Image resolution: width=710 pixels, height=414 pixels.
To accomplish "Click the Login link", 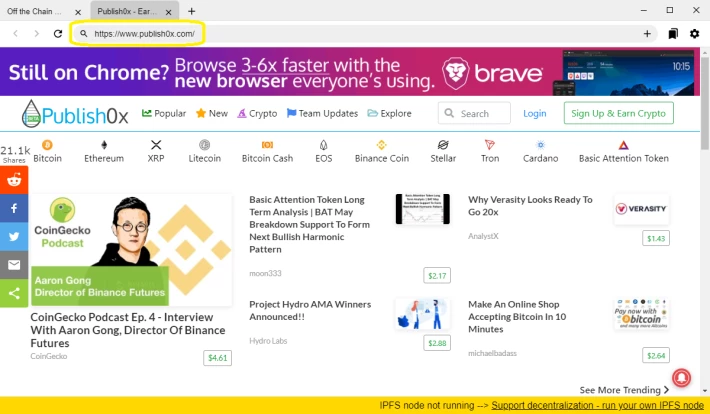I will 535,113.
